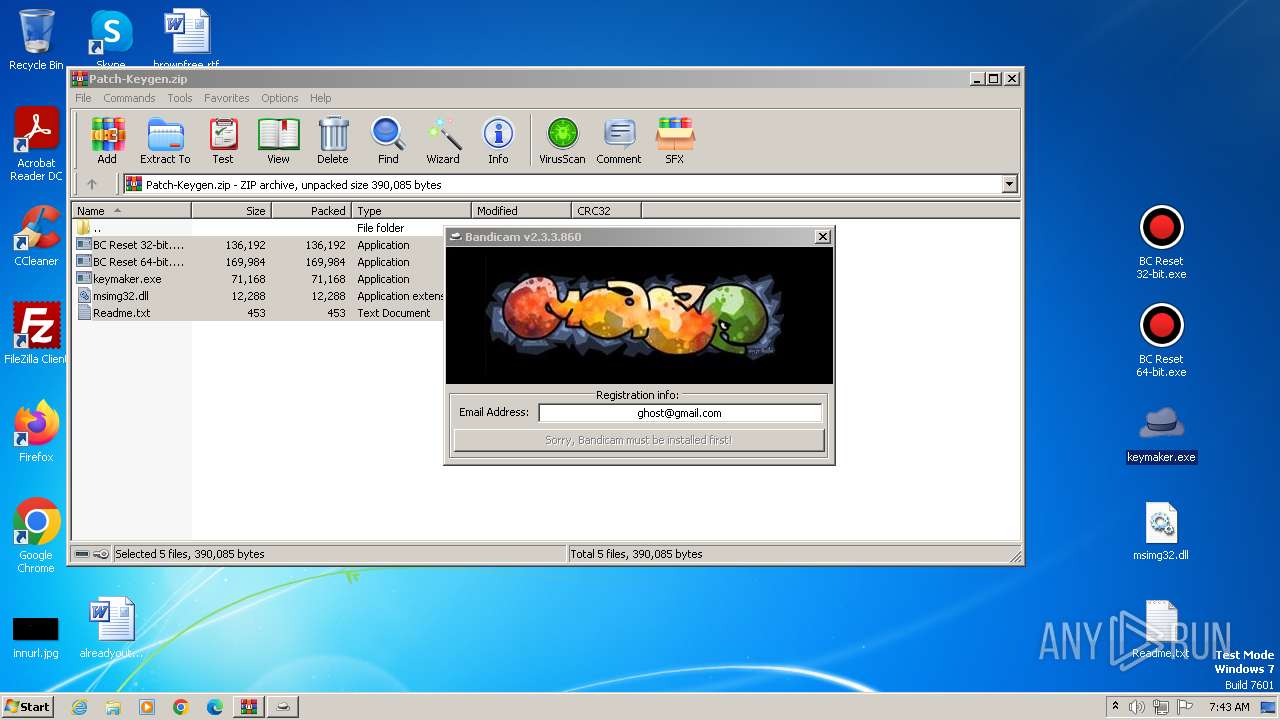Show archive Info
This screenshot has height=720, width=1280.
[x=498, y=140]
